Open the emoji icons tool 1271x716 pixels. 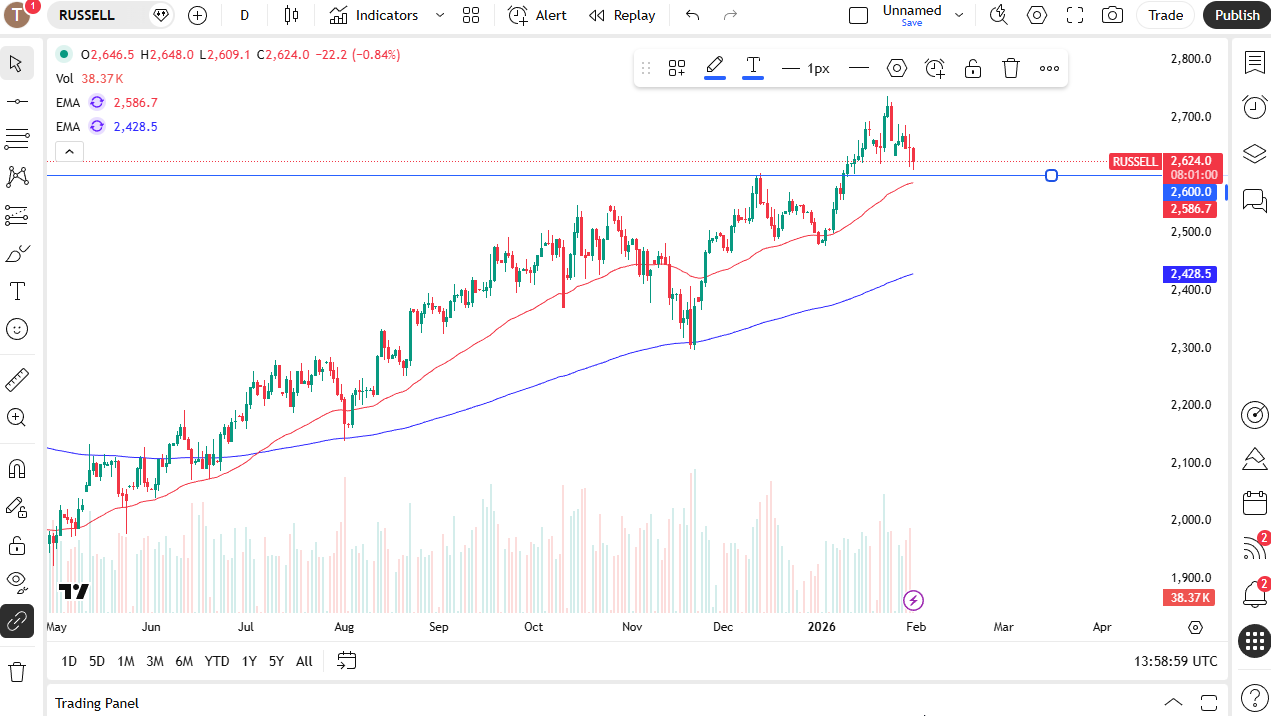tap(17, 329)
